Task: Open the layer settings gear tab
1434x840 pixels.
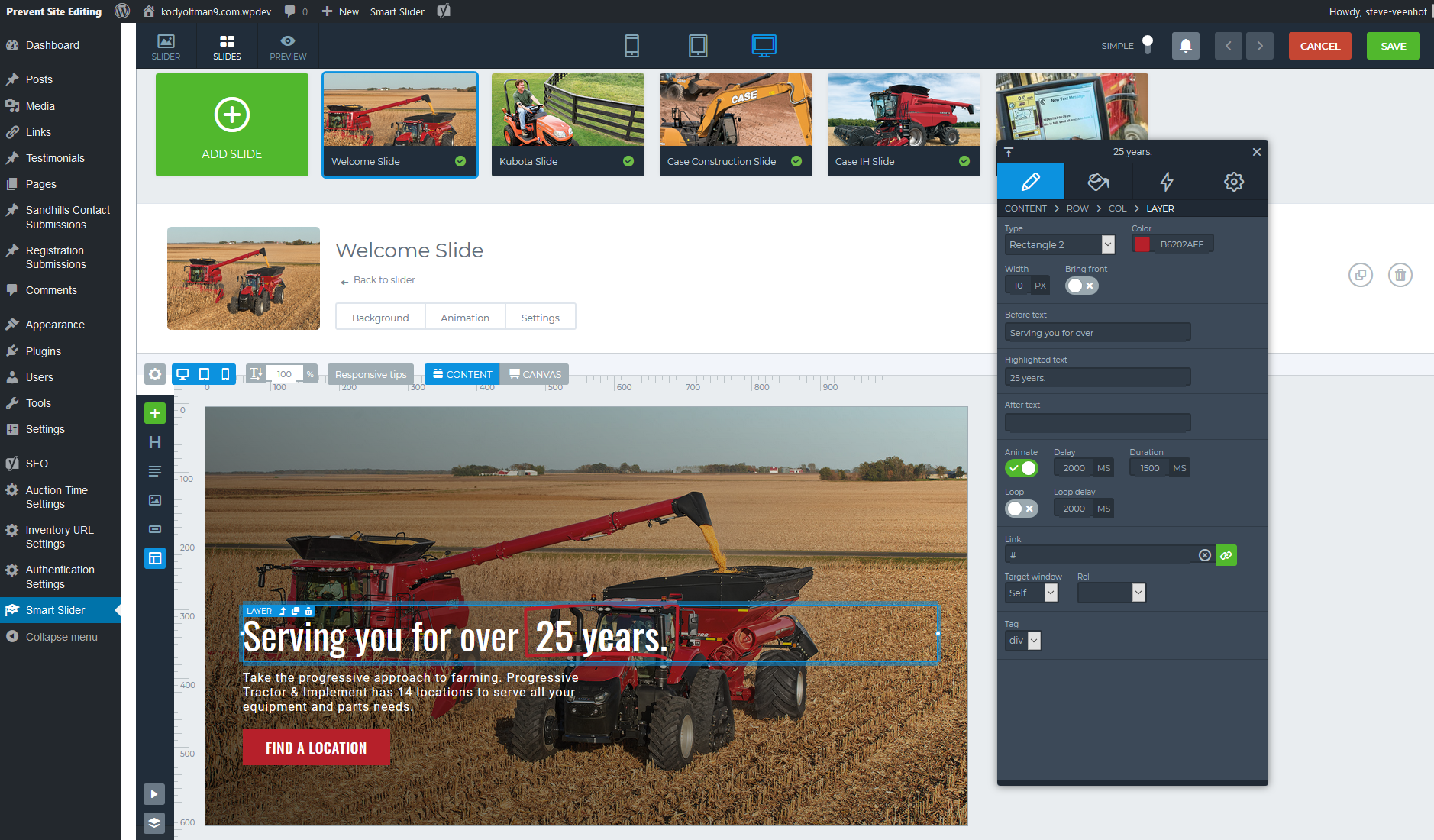Action: point(1233,182)
